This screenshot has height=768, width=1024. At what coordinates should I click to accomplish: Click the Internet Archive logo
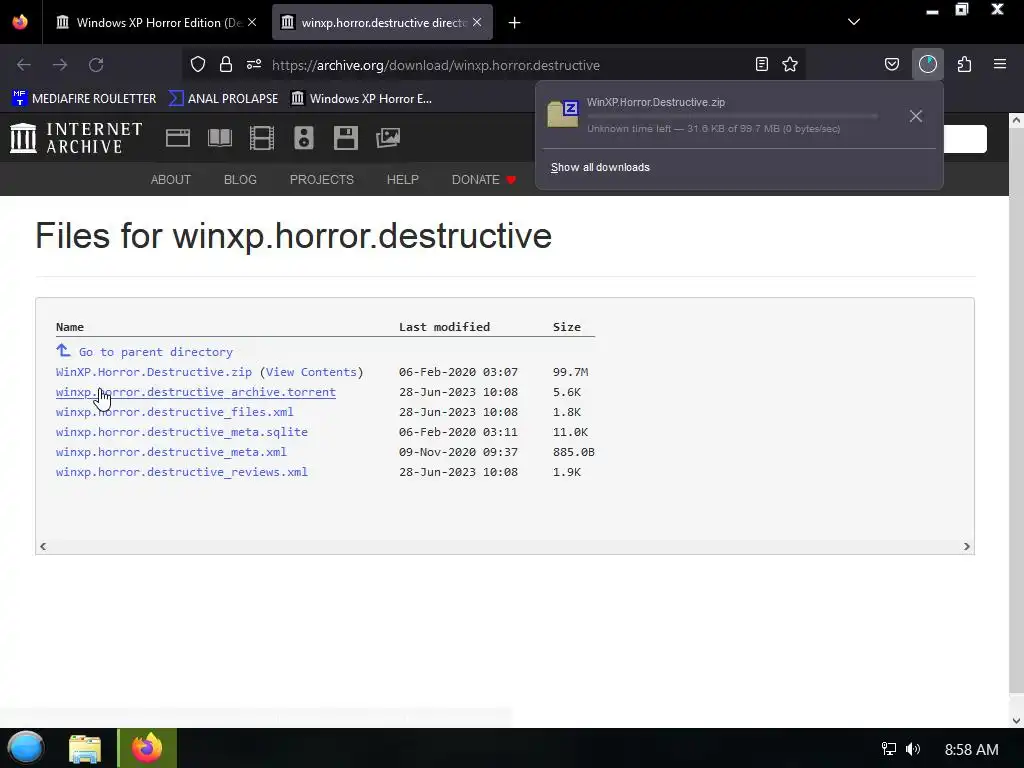point(76,138)
